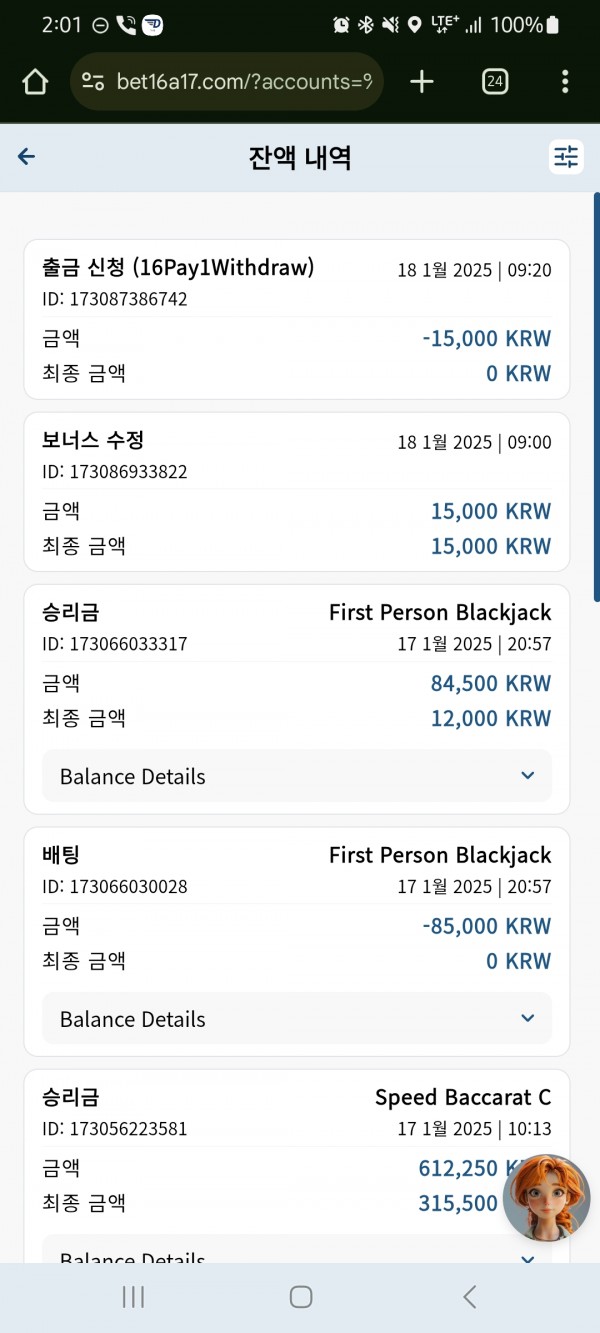600x1333 pixels.
Task: Tap the Speed Baccarat C game label
Action: (x=463, y=1097)
